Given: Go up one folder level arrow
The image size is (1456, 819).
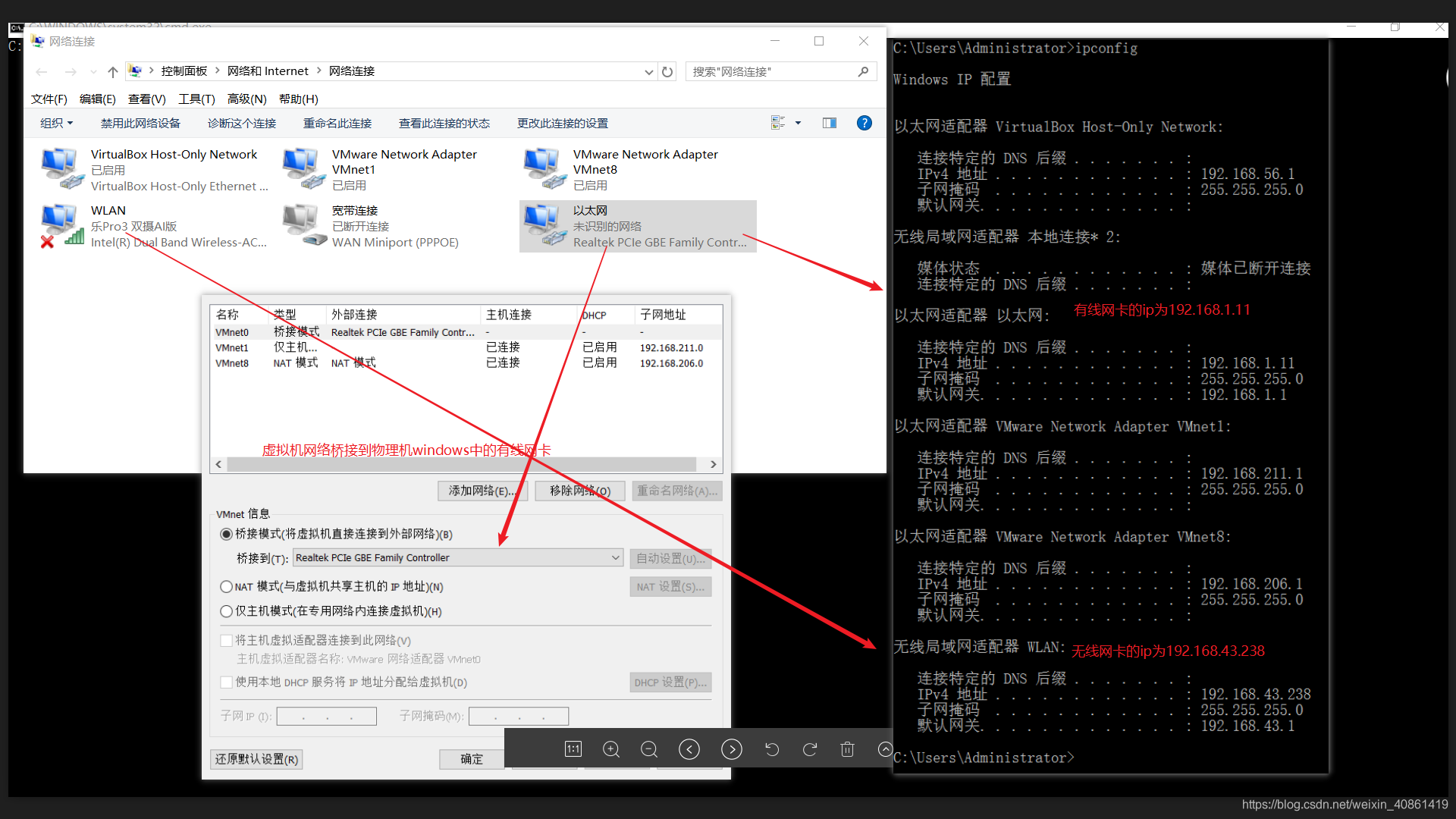Looking at the screenshot, I should point(112,71).
